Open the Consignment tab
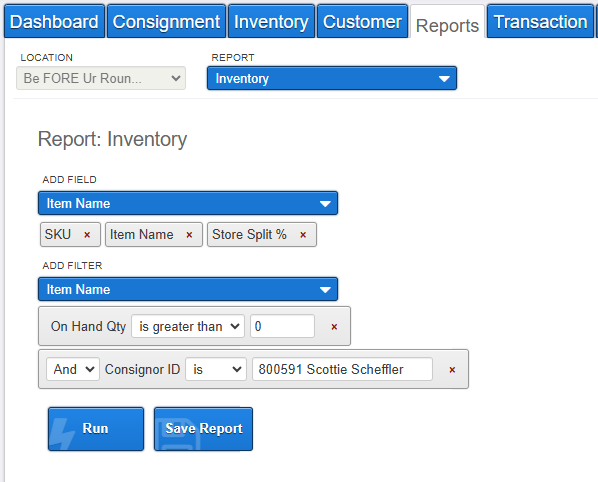The width and height of the screenshot is (598, 482). (166, 21)
